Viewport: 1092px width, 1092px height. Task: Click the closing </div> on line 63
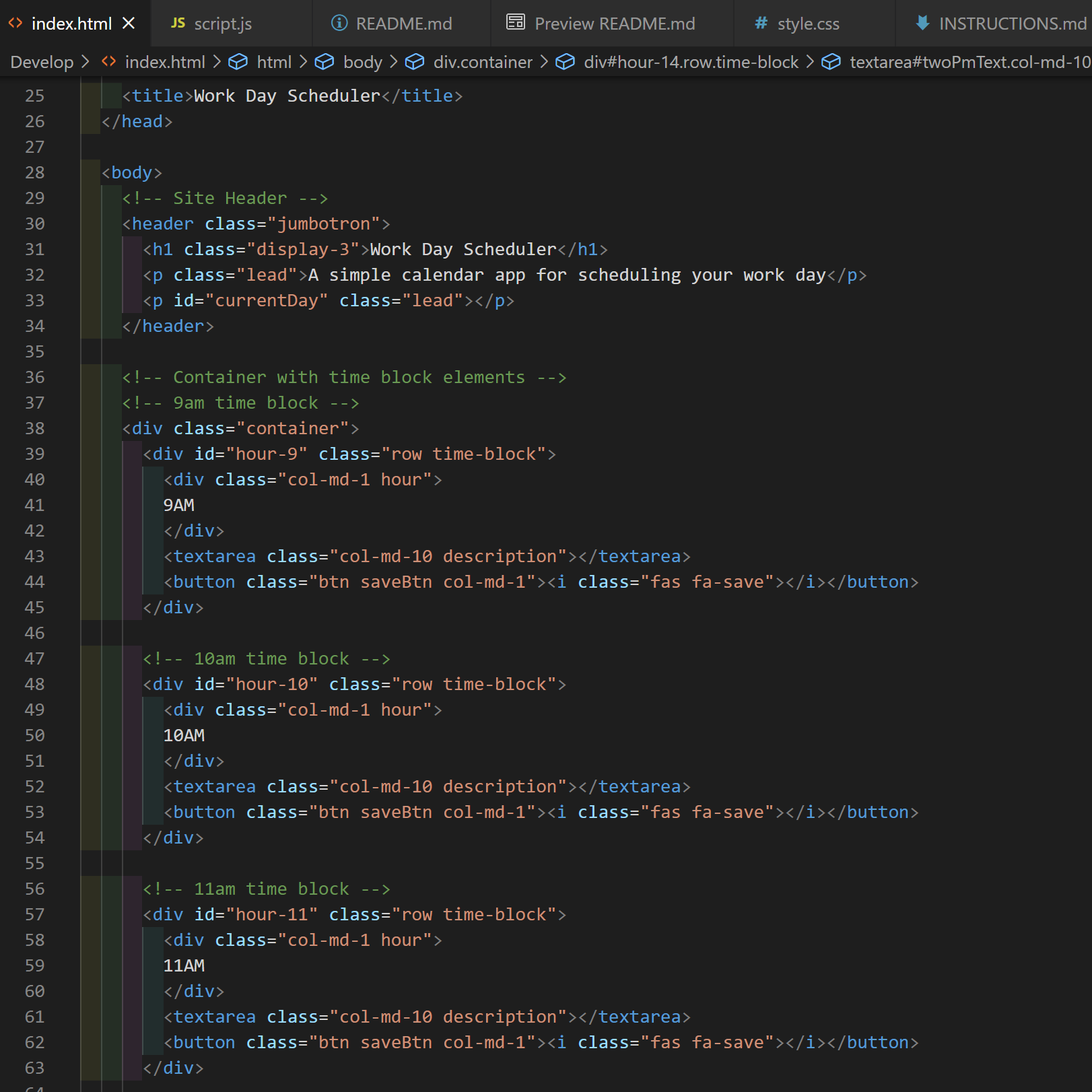pyautogui.click(x=173, y=1068)
